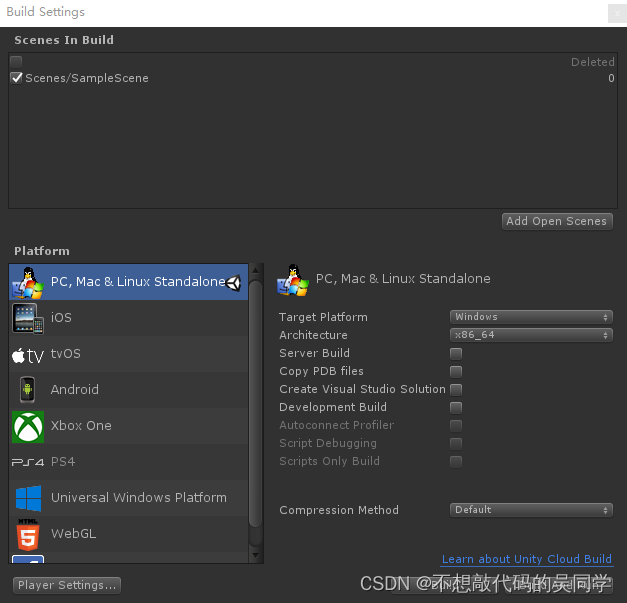This screenshot has width=627, height=603.
Task: Toggle Copy PDB files checkbox
Action: tap(456, 371)
